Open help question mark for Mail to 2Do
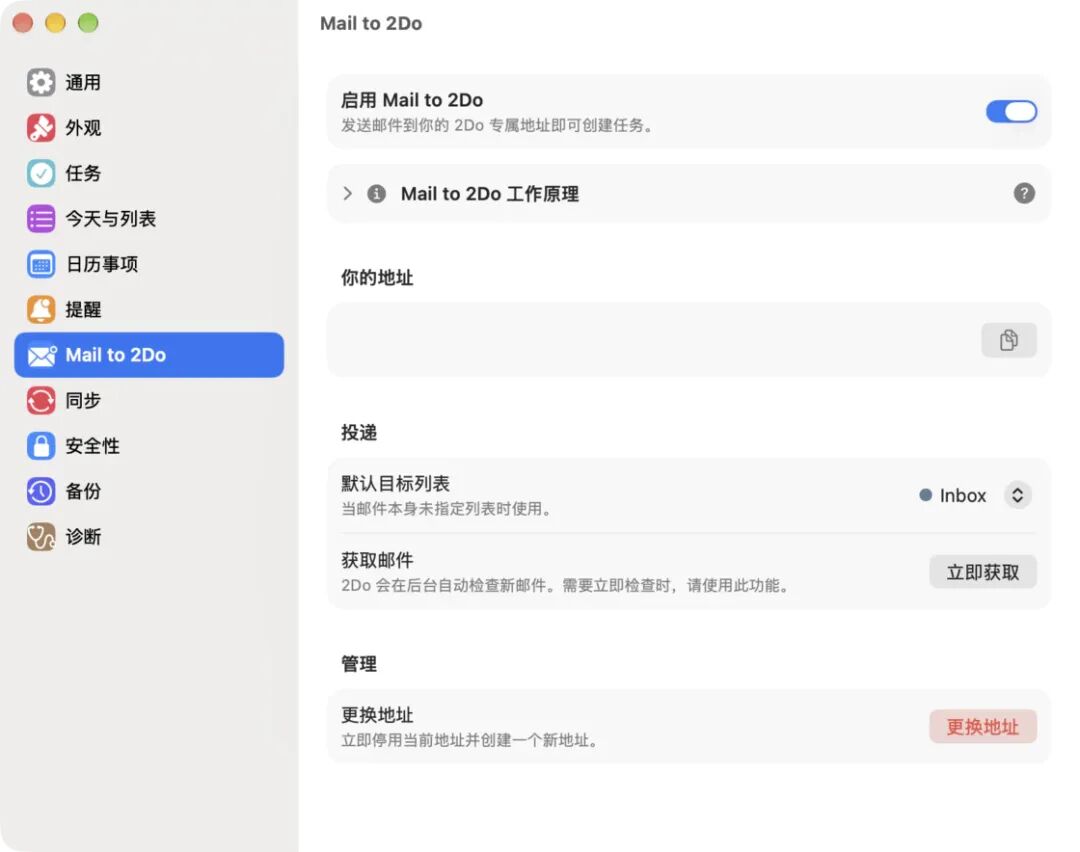 (1024, 194)
